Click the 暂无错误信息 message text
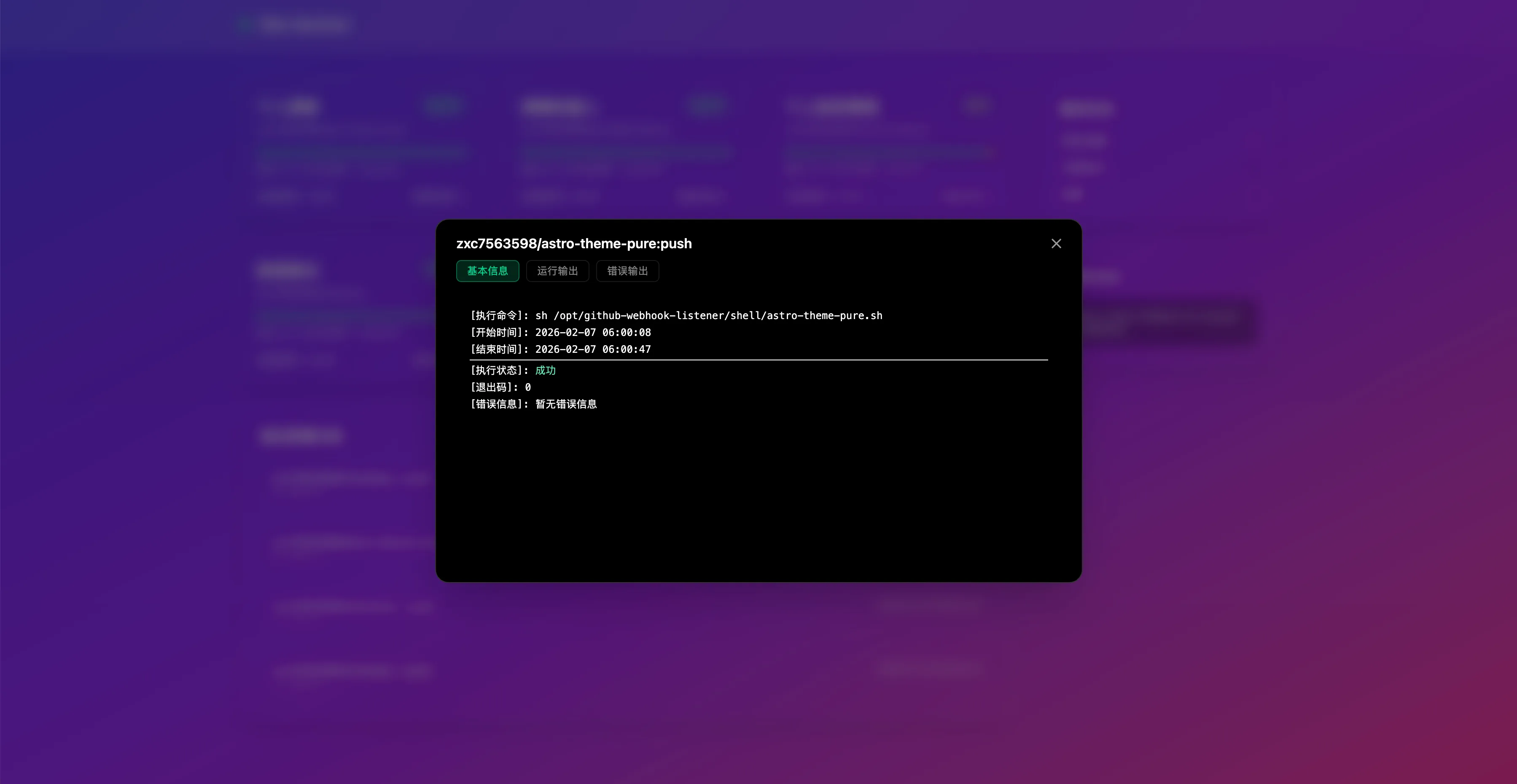 [566, 404]
